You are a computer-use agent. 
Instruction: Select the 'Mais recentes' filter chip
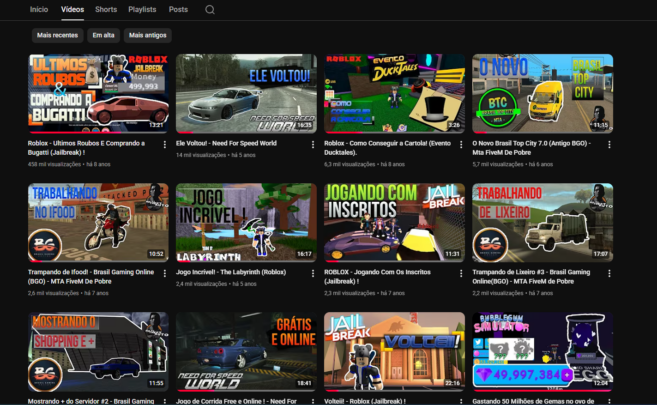pos(55,35)
